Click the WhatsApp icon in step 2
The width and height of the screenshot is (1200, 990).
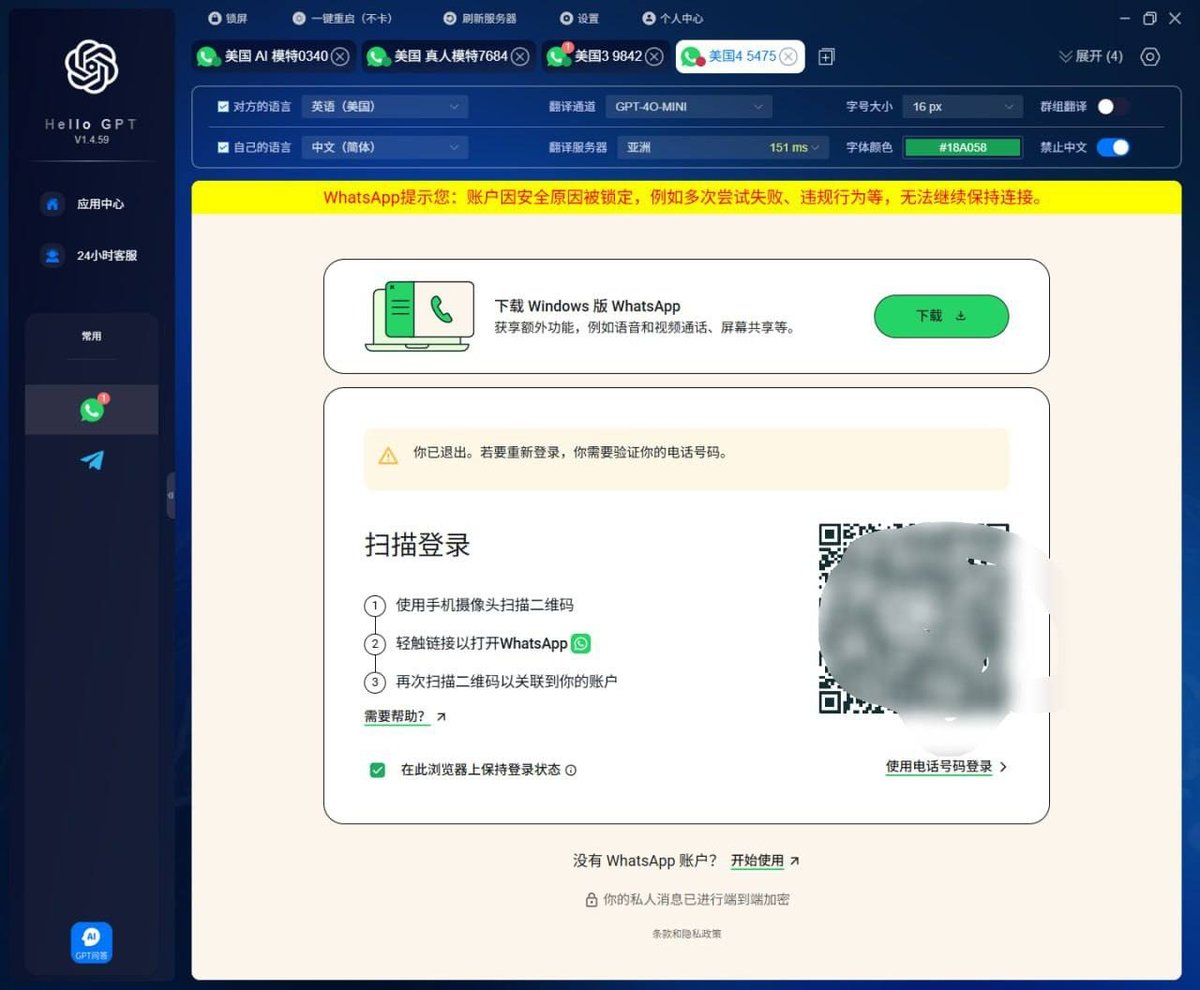click(581, 643)
